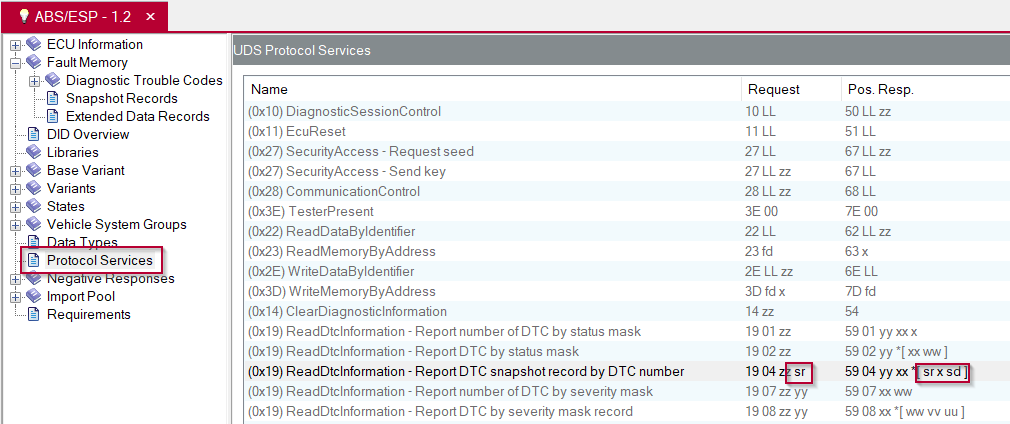The image size is (1010, 424).
Task: Switch to the ABS/ESP - 1.2 tab
Action: (x=83, y=17)
